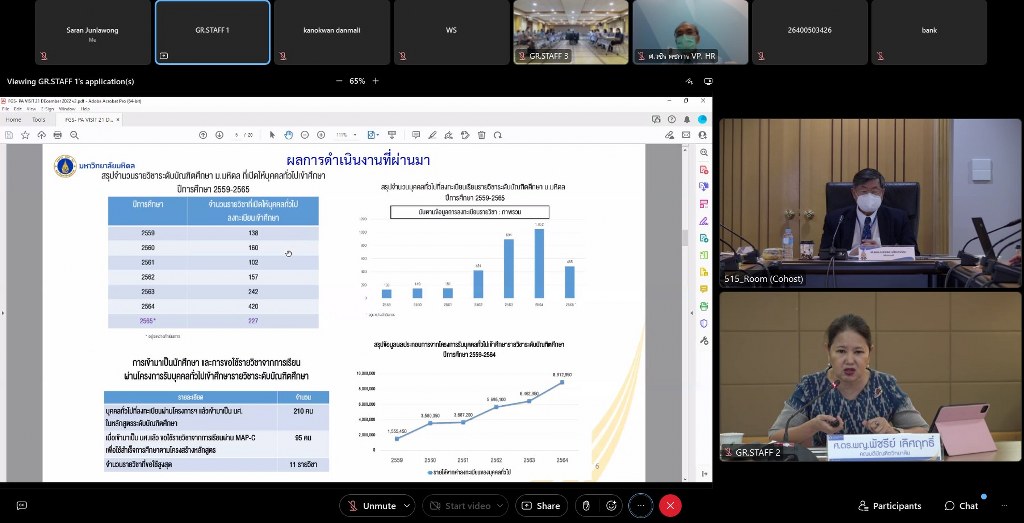Select the bank participant tile

[x=929, y=32]
